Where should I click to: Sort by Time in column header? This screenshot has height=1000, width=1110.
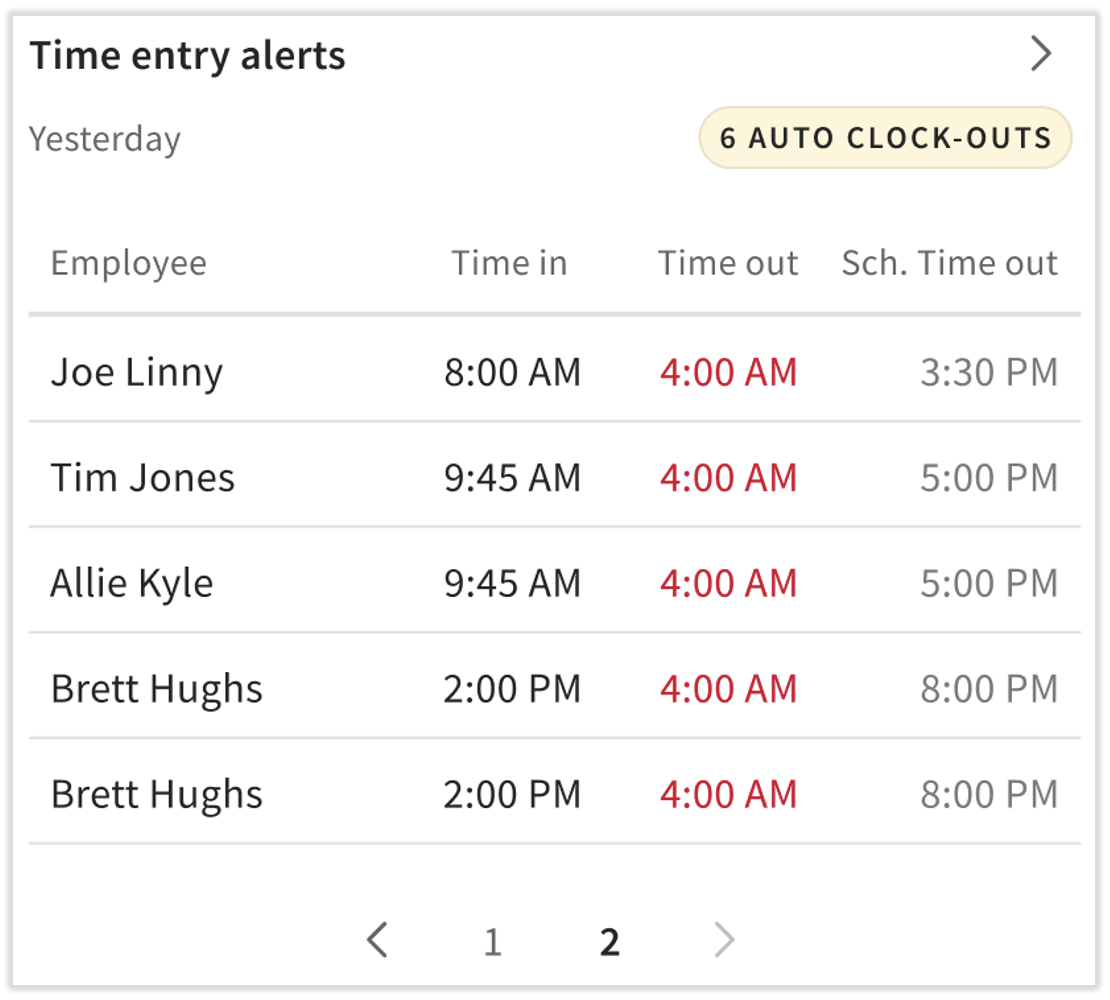coord(509,263)
